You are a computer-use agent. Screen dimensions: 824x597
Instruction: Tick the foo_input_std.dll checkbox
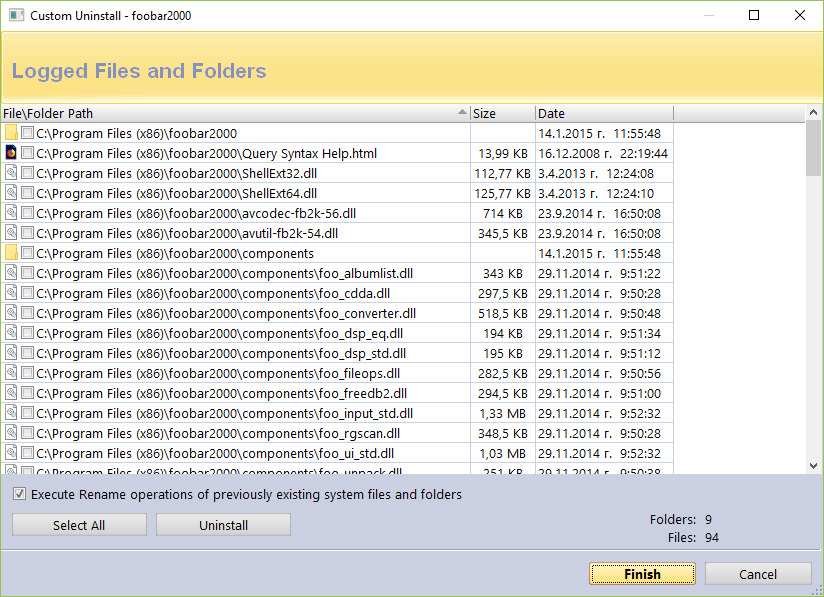click(28, 413)
